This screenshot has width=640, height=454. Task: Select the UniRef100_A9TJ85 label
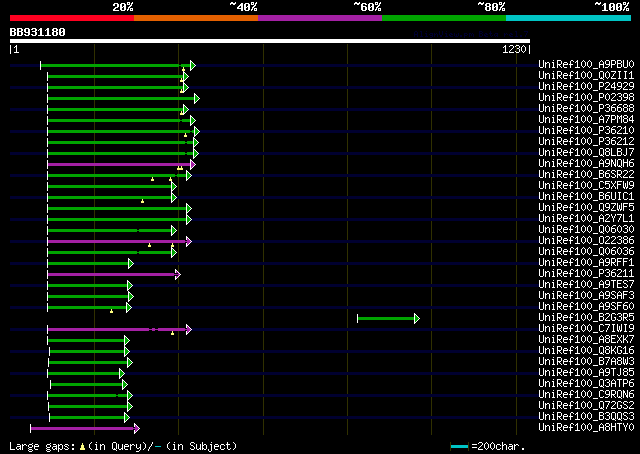pos(586,373)
